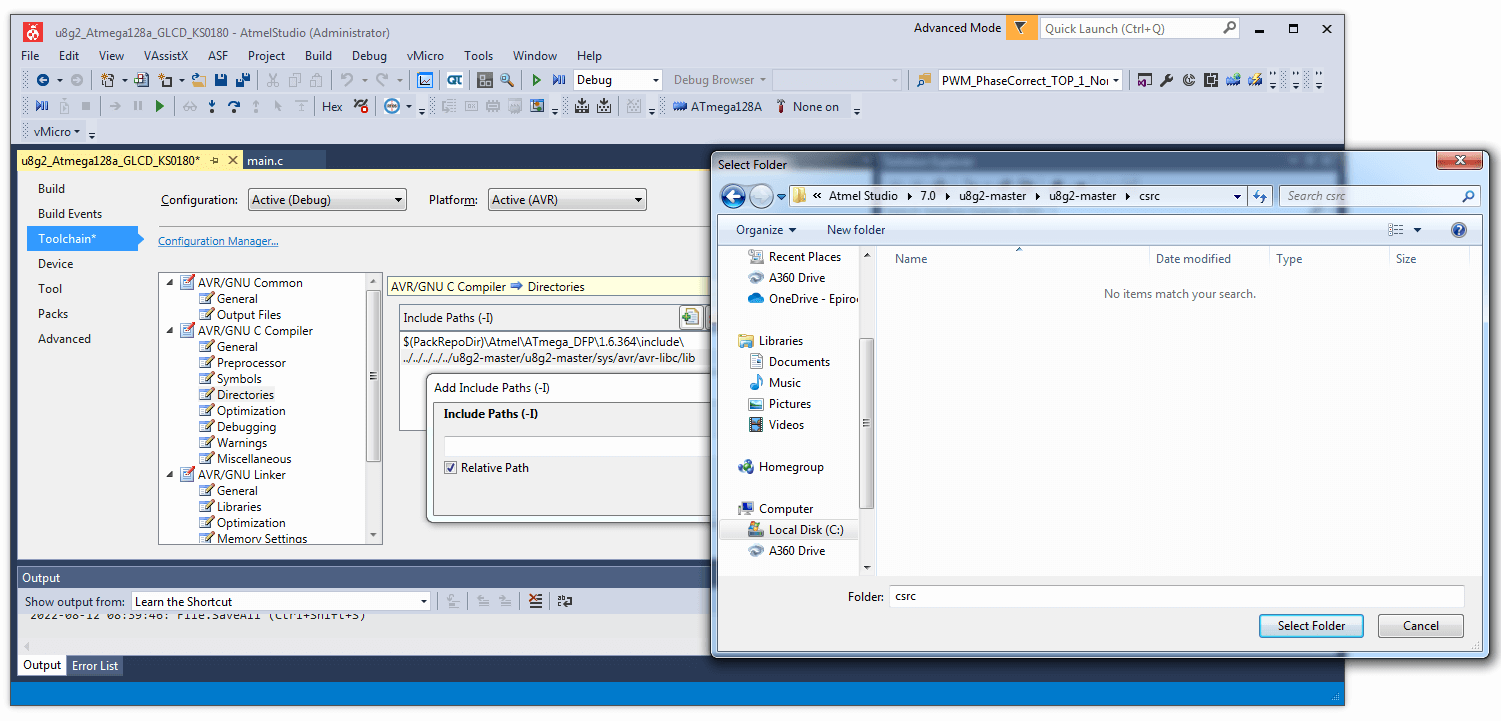Click the Step Into arrow icon

212,106
